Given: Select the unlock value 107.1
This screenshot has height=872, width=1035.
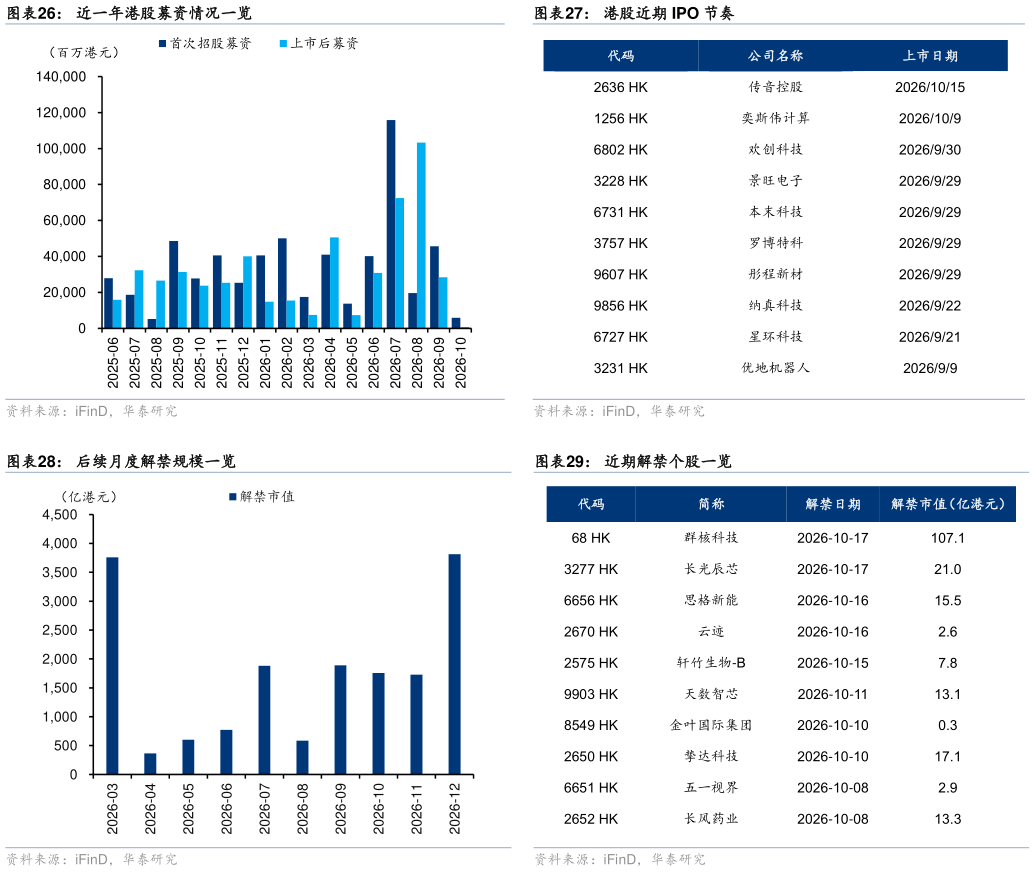Looking at the screenshot, I should point(948,538).
